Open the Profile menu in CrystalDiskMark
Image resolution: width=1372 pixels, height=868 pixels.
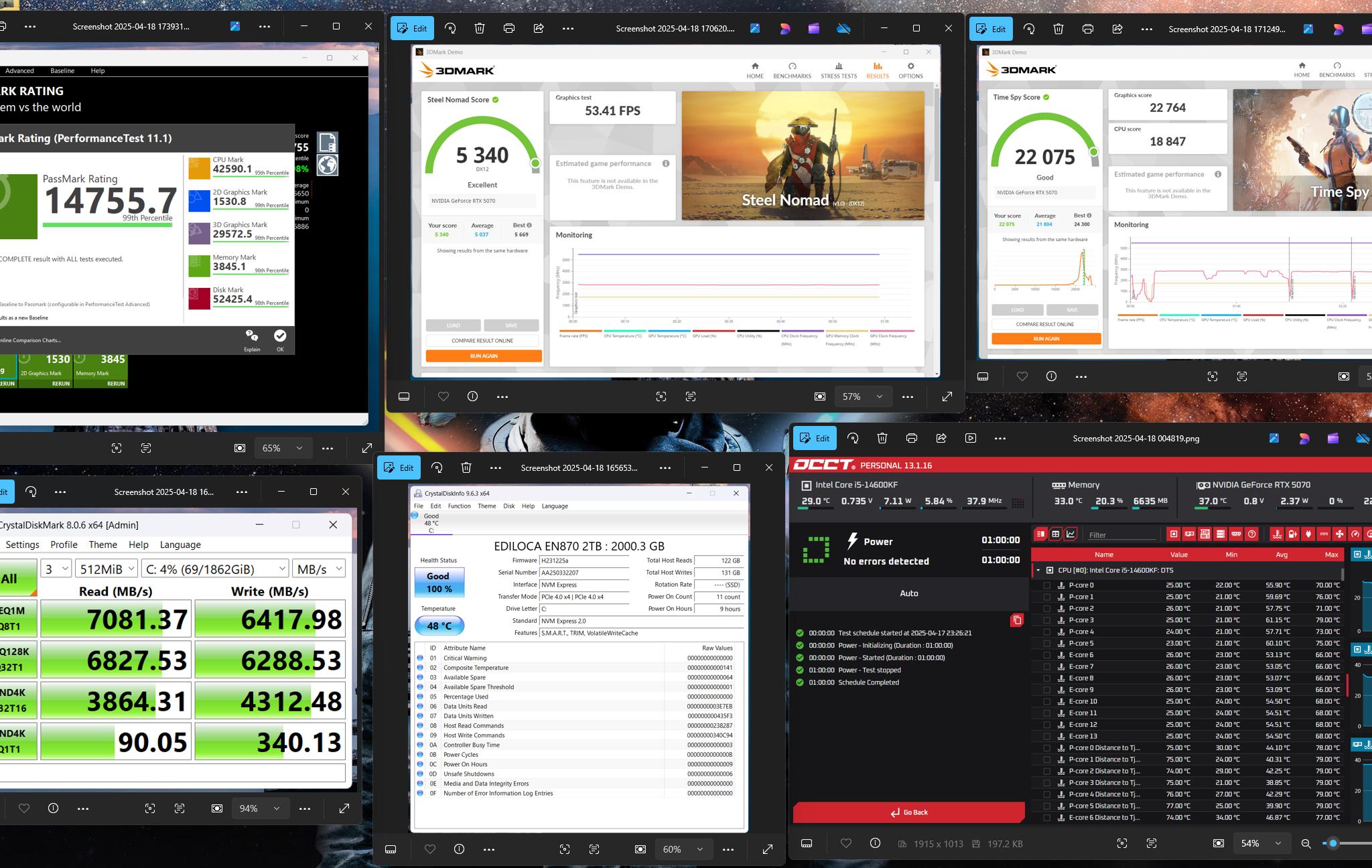pyautogui.click(x=64, y=545)
